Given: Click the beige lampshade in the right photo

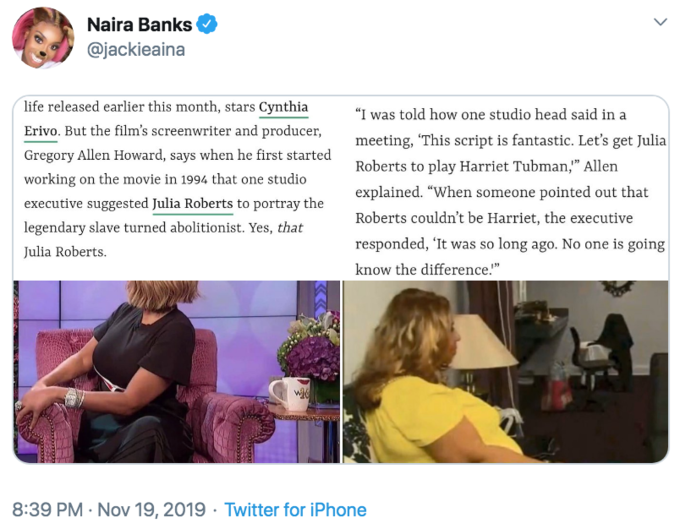Looking at the screenshot, I should coord(484,341).
